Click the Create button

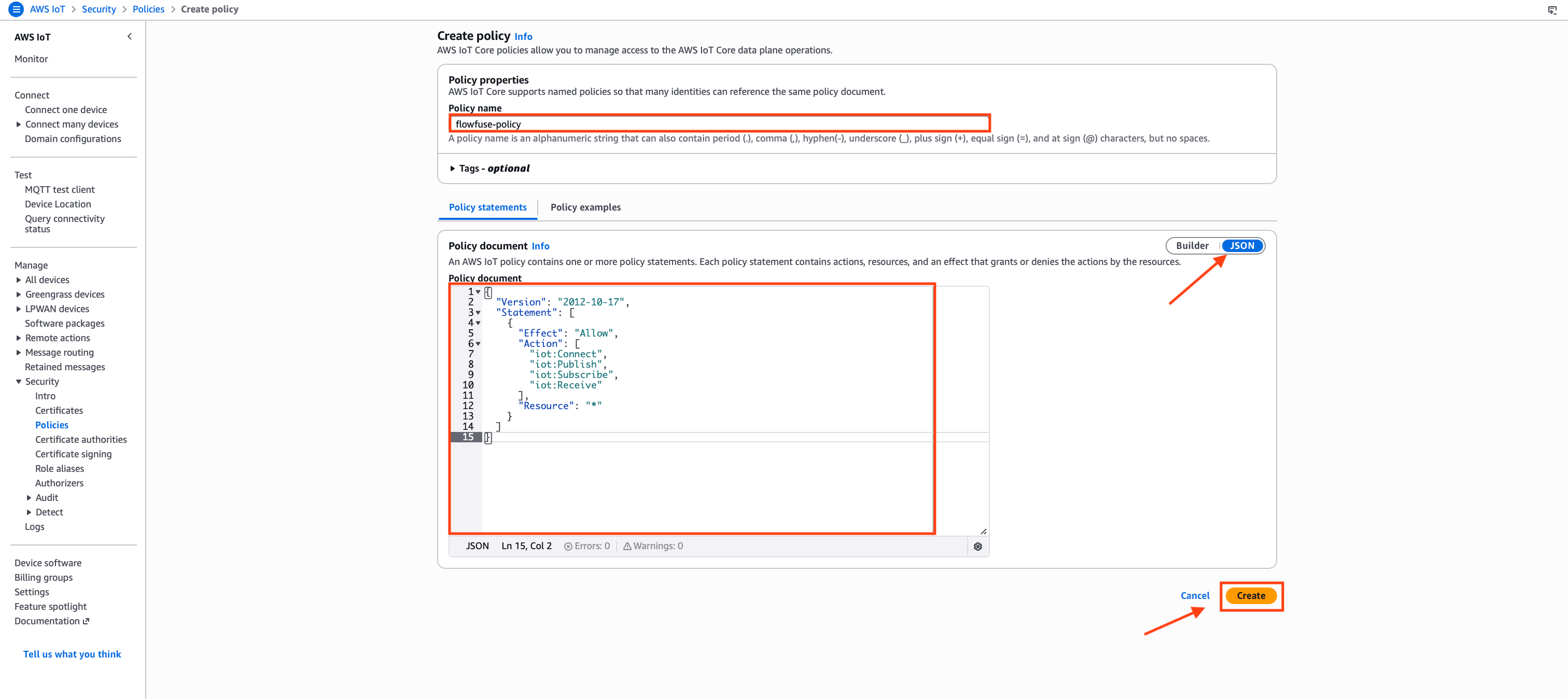pos(1251,595)
